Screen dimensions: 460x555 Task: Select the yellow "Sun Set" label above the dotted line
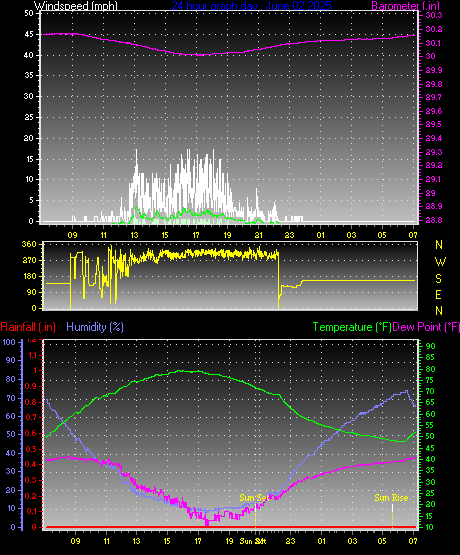[x=254, y=498]
